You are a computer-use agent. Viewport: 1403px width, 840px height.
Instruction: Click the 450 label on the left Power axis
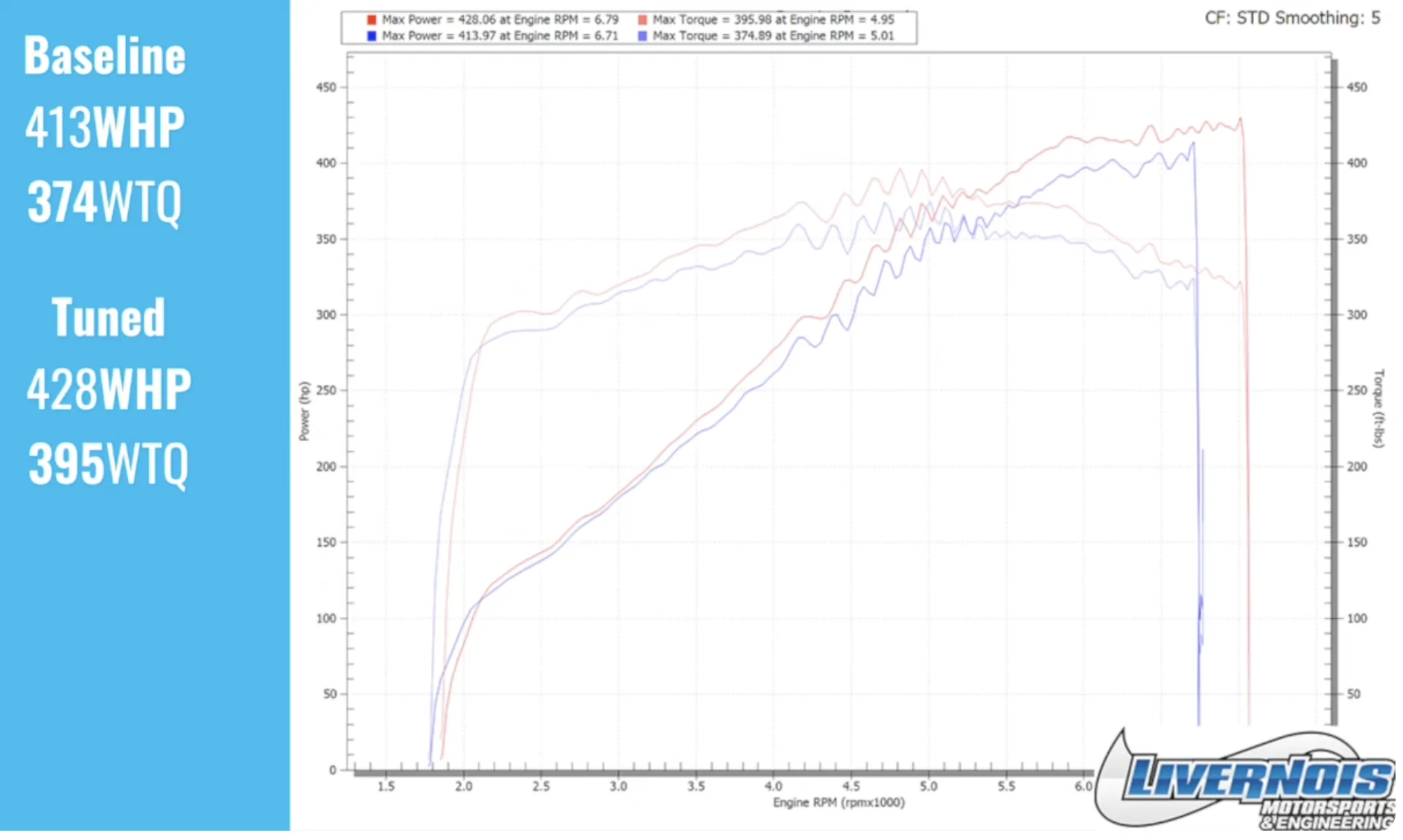pyautogui.click(x=326, y=87)
